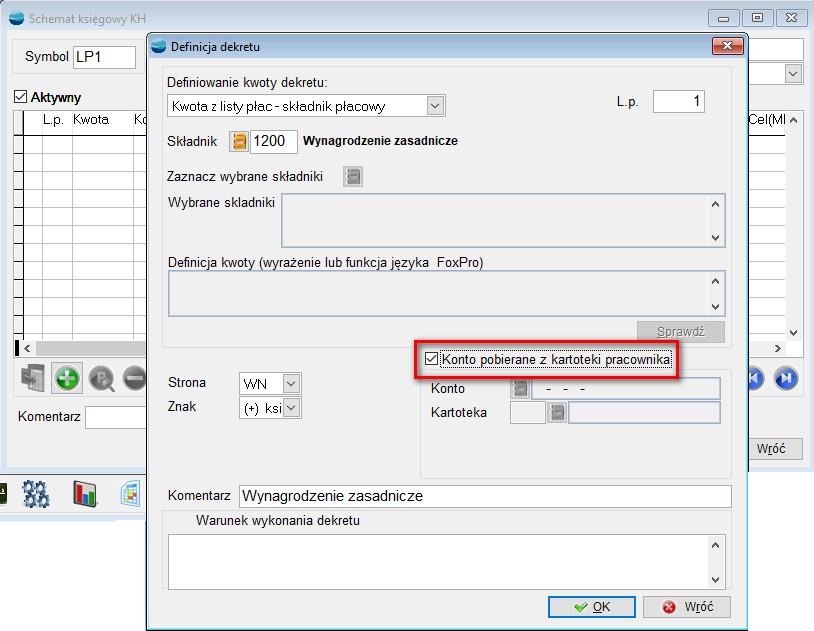Click the Warunek wykonania dekretu text area
814x631 pixels.
tap(446, 562)
